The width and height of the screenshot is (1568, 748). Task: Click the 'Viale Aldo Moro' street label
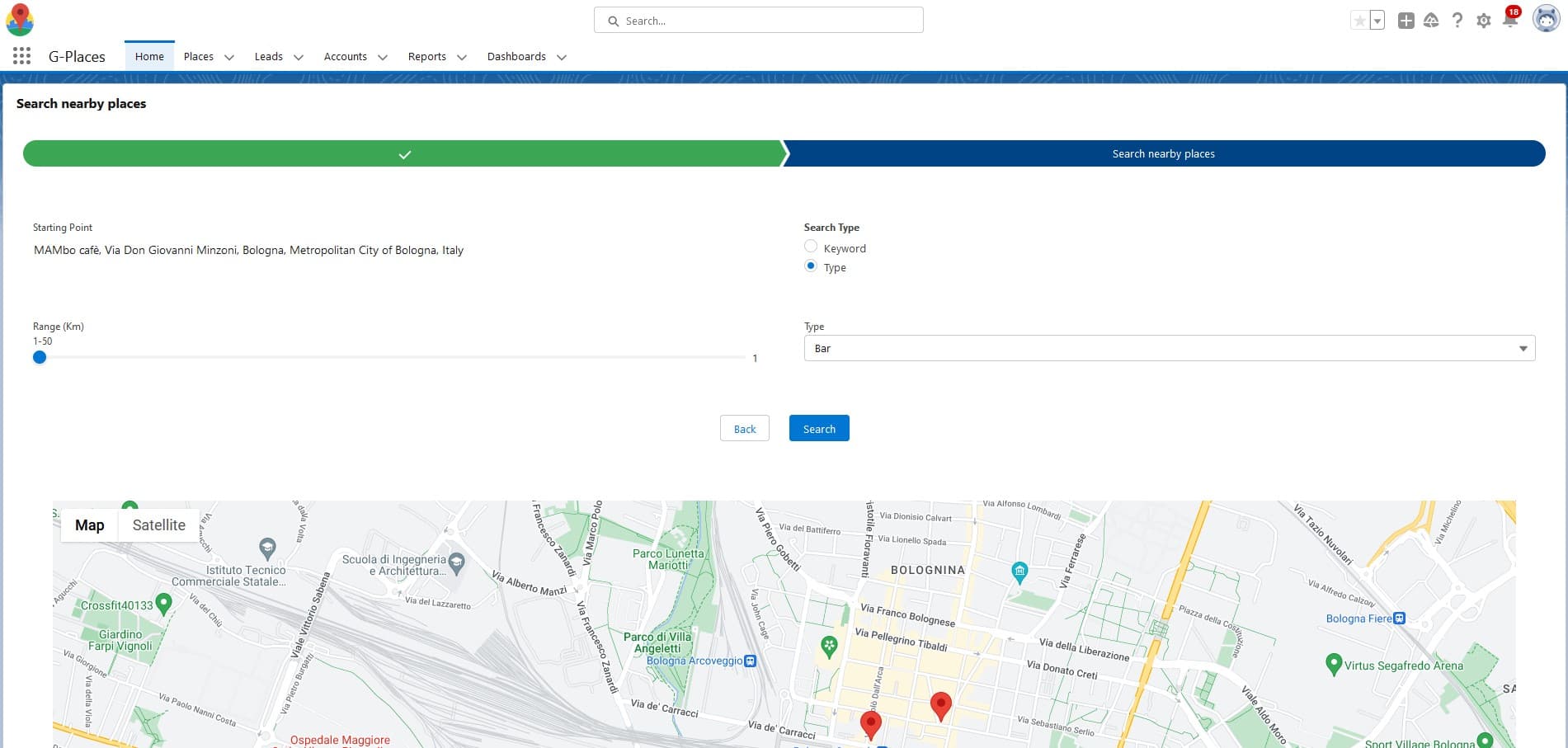tap(1264, 713)
